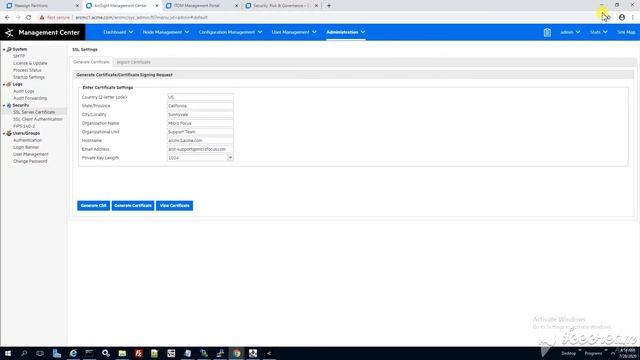Viewport: 640px width, 360px height.
Task: Click the Organization Name input field
Action: pyautogui.click(x=200, y=123)
